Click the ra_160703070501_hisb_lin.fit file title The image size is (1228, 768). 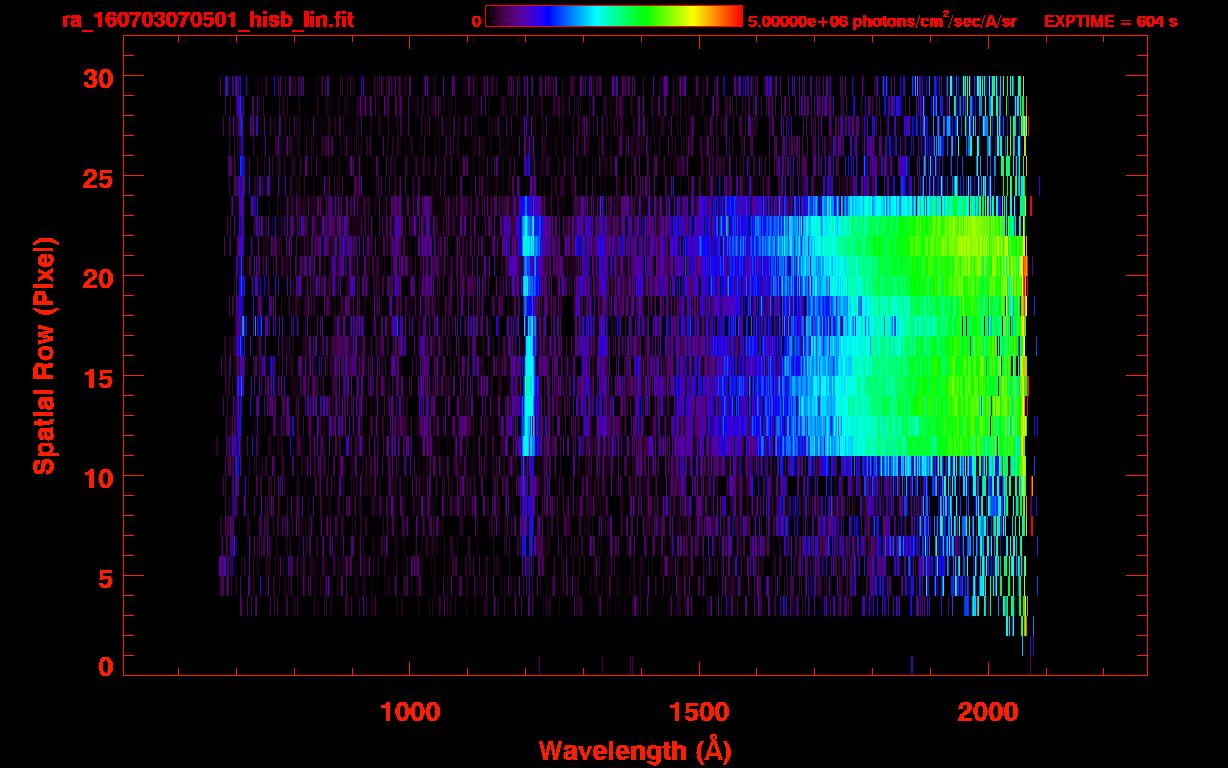pos(207,20)
